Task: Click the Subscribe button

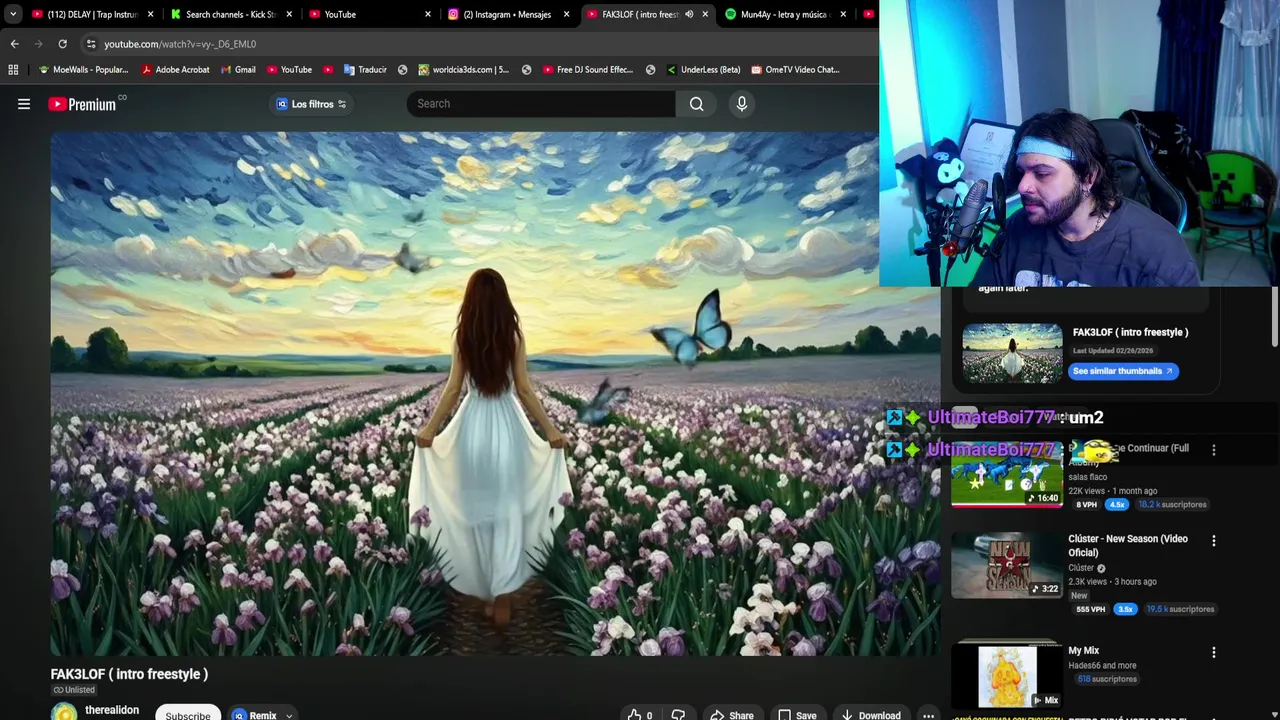Action: pyautogui.click(x=188, y=714)
